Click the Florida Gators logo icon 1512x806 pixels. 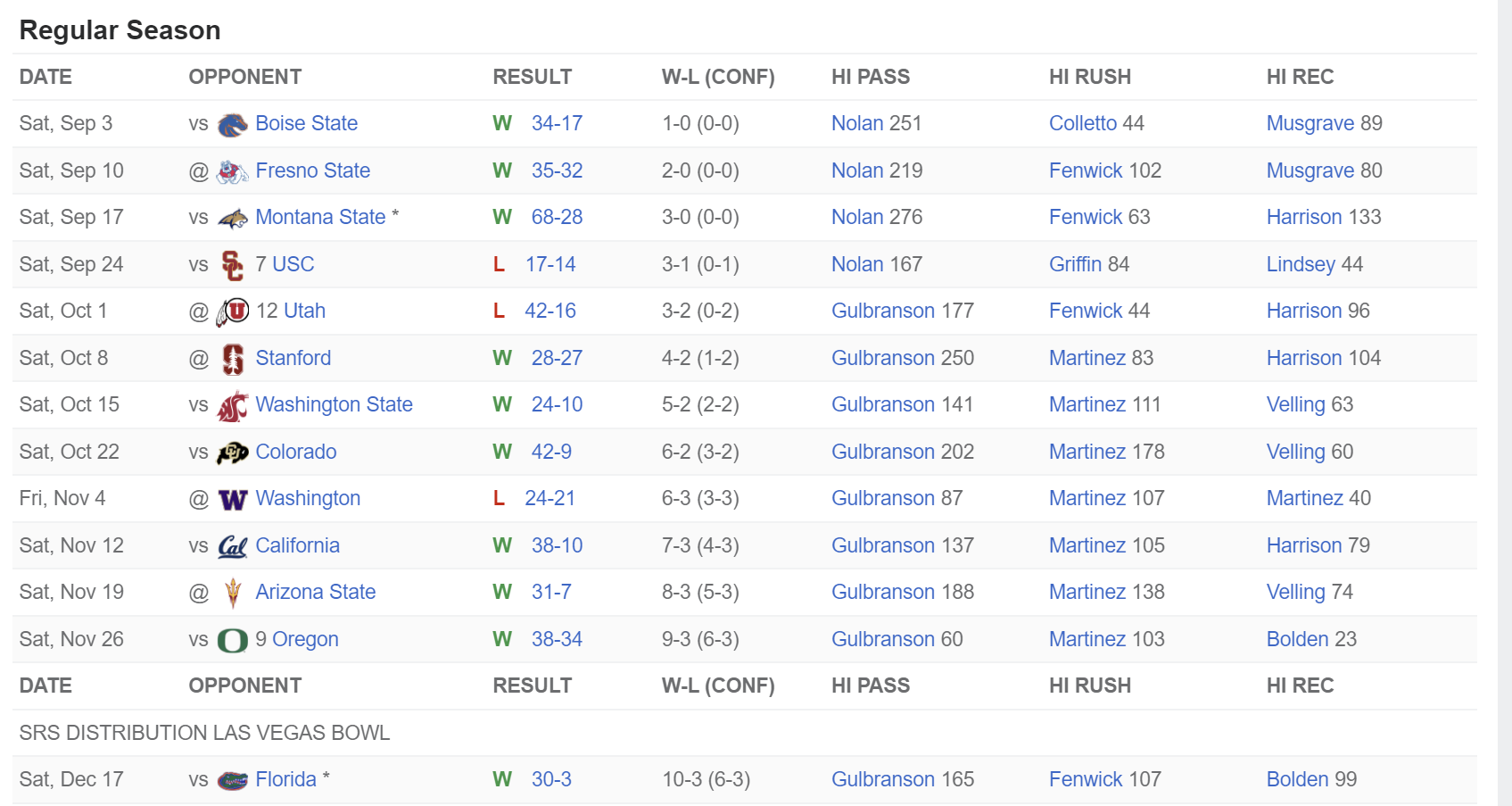coord(233,780)
